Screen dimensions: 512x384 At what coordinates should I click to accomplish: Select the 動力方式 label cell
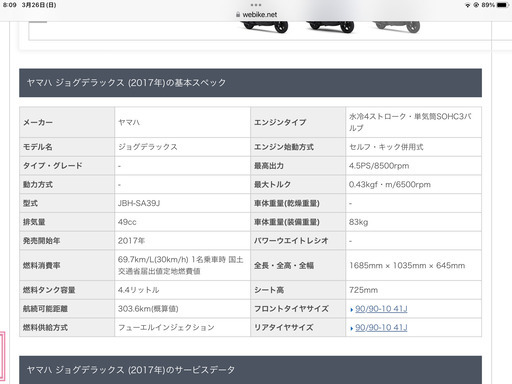[67, 184]
